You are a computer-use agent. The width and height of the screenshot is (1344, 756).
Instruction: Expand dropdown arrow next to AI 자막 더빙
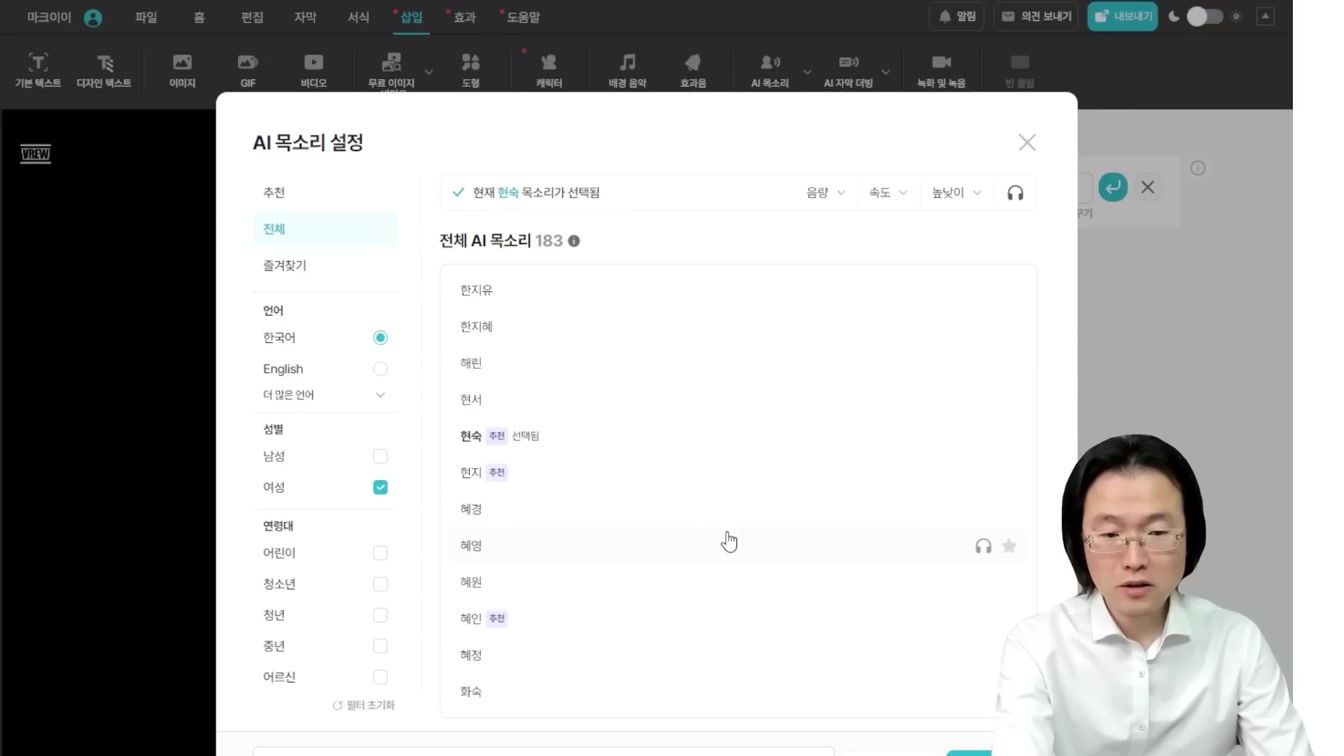(886, 72)
